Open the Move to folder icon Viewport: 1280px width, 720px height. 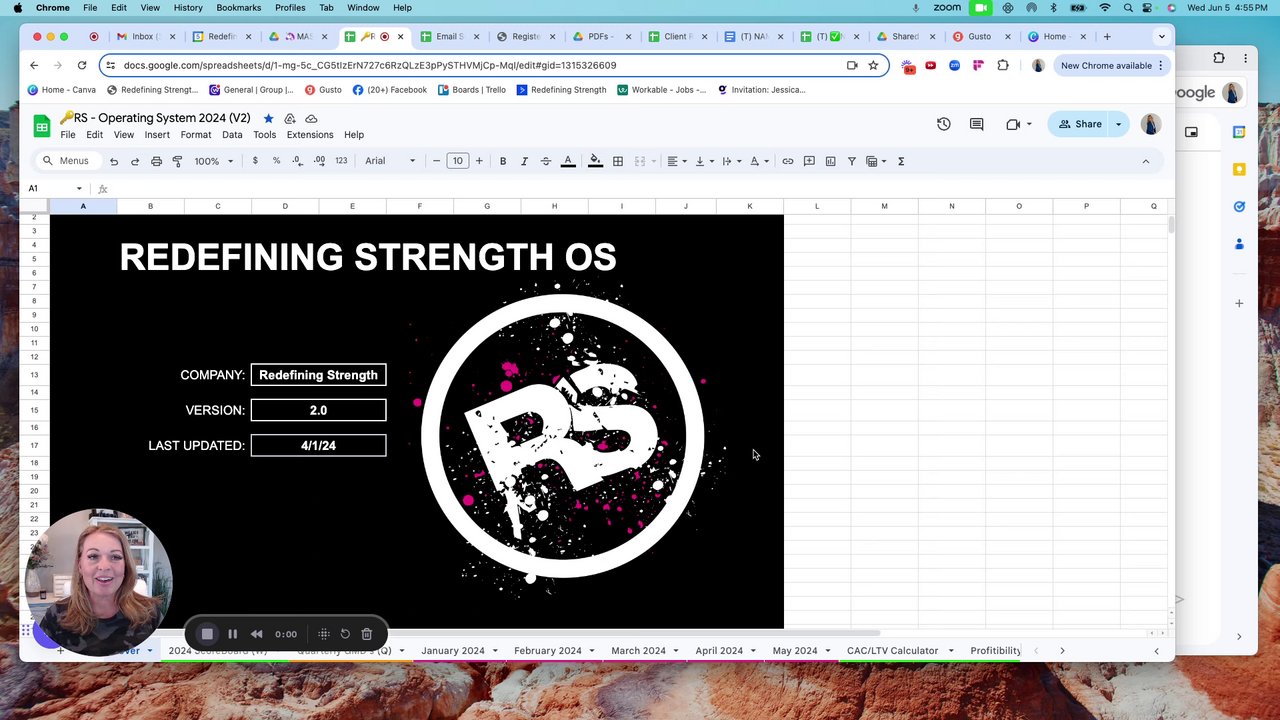pos(290,118)
